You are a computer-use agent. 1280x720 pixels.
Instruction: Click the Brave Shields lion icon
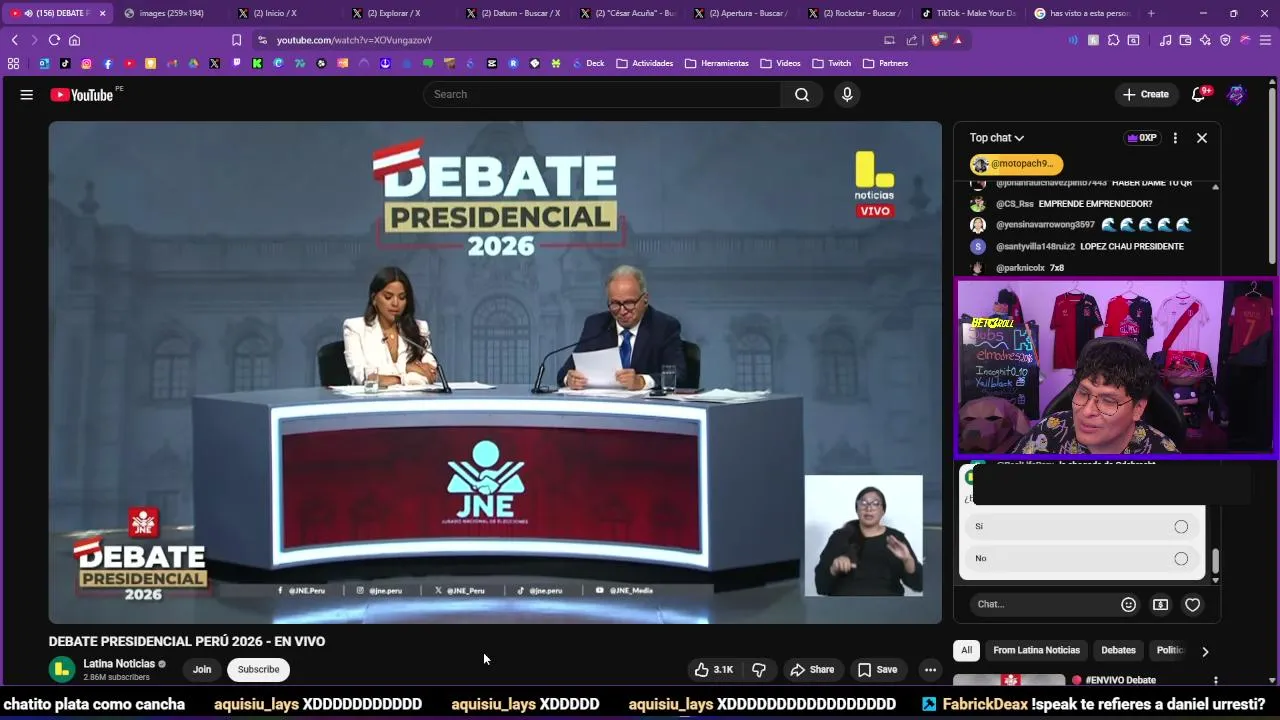pos(937,40)
